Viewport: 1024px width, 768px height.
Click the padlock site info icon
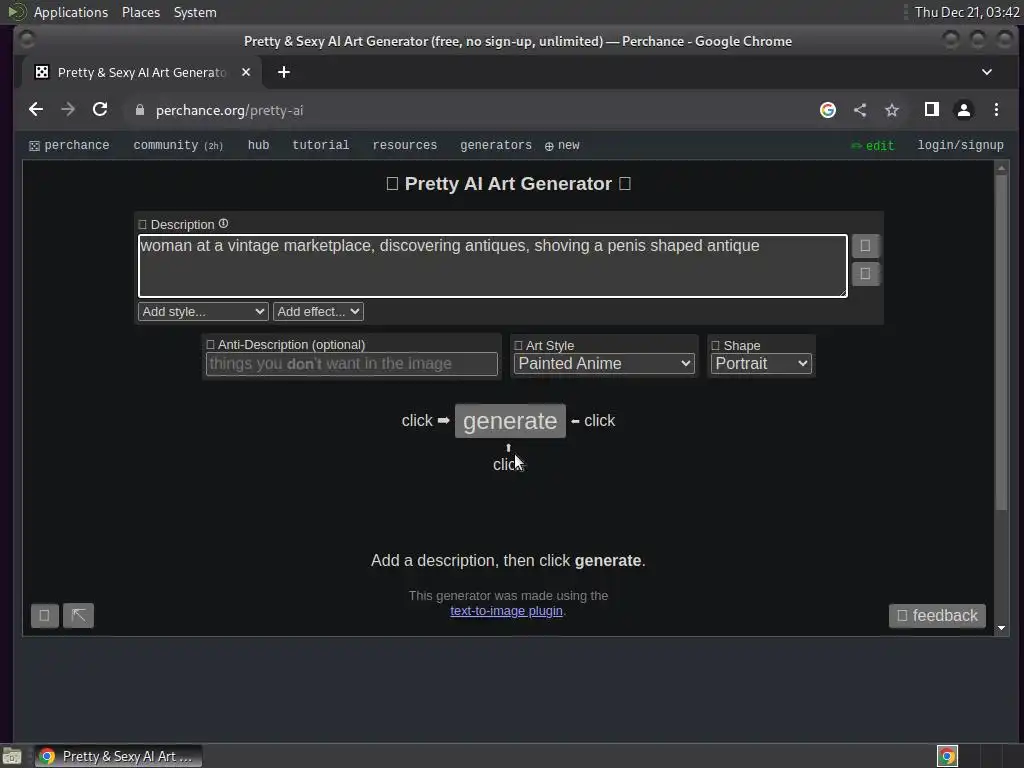(140, 110)
